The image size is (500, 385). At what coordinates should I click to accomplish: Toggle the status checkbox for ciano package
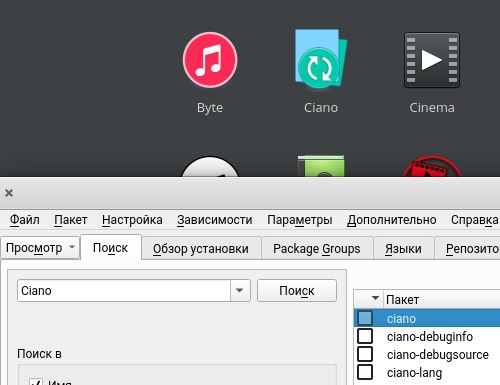(x=365, y=318)
